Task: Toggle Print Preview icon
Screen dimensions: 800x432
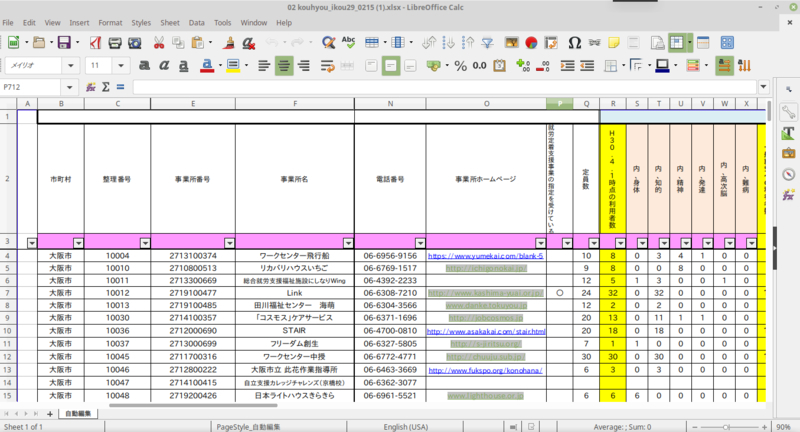Action: click(x=135, y=43)
